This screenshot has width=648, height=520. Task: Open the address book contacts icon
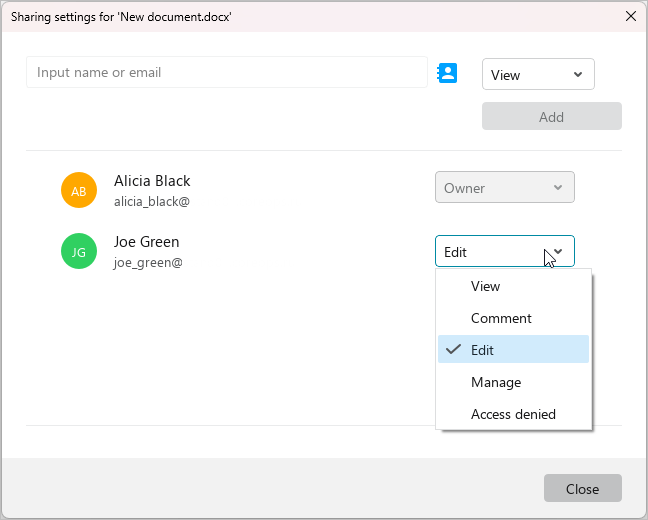pos(447,73)
